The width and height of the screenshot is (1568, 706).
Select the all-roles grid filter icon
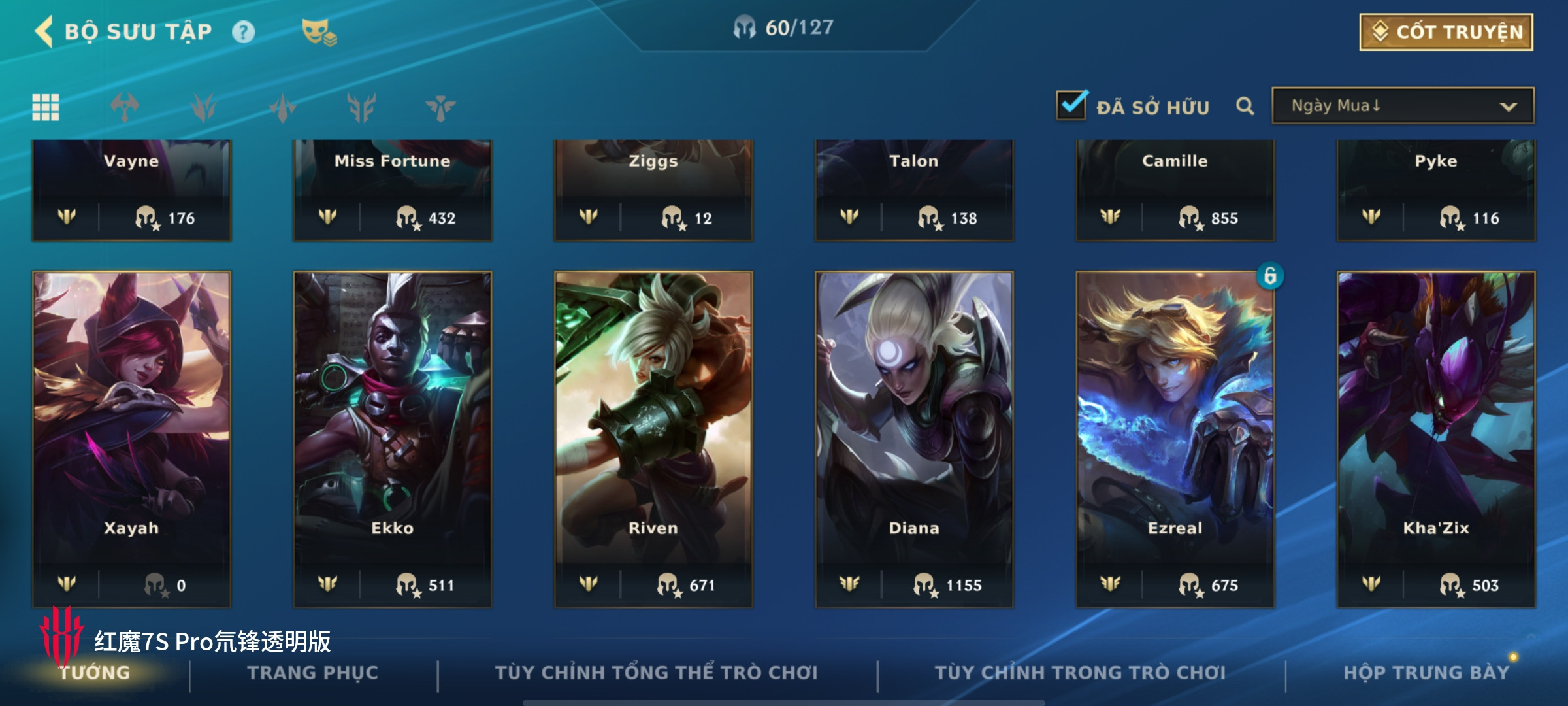tap(46, 107)
